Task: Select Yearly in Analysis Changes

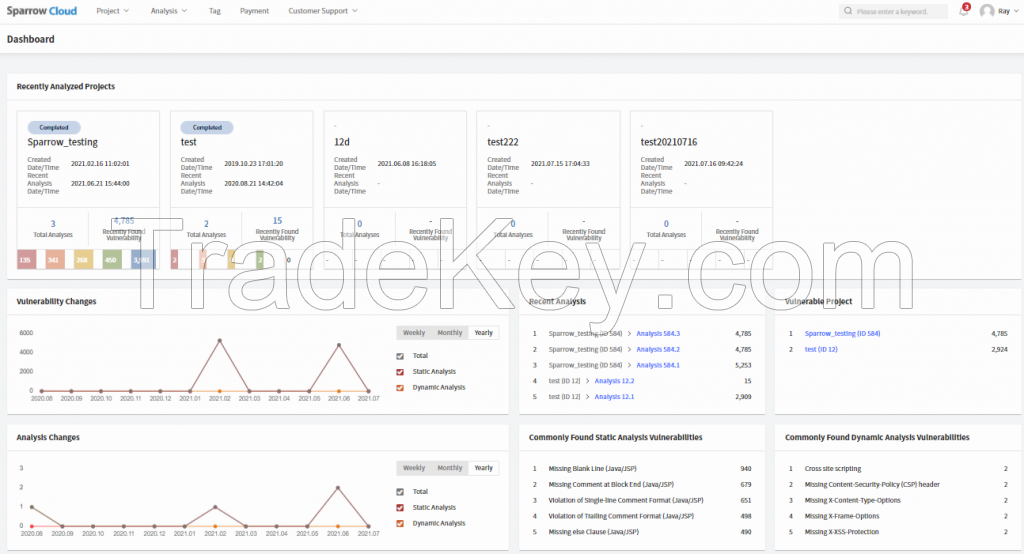Action: 483,468
